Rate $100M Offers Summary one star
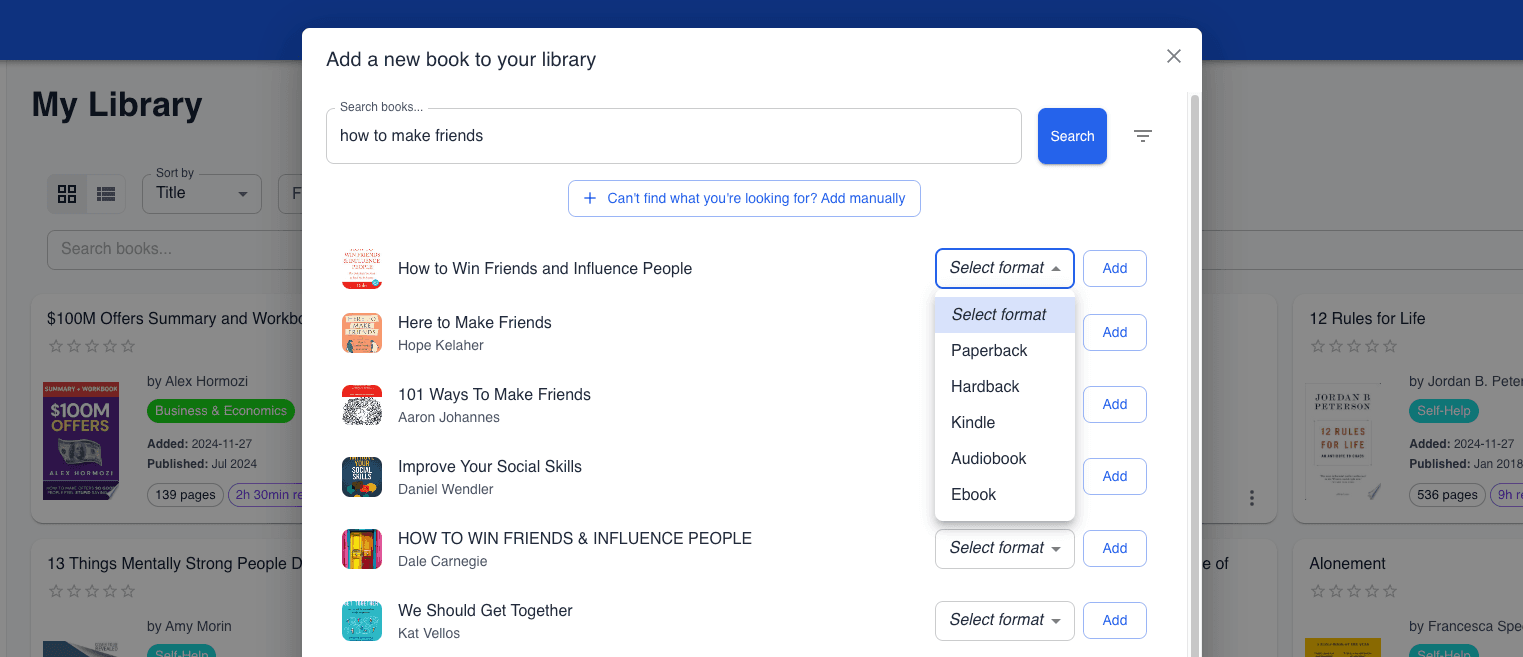Screen dimensions: 1523x657 click(56, 346)
